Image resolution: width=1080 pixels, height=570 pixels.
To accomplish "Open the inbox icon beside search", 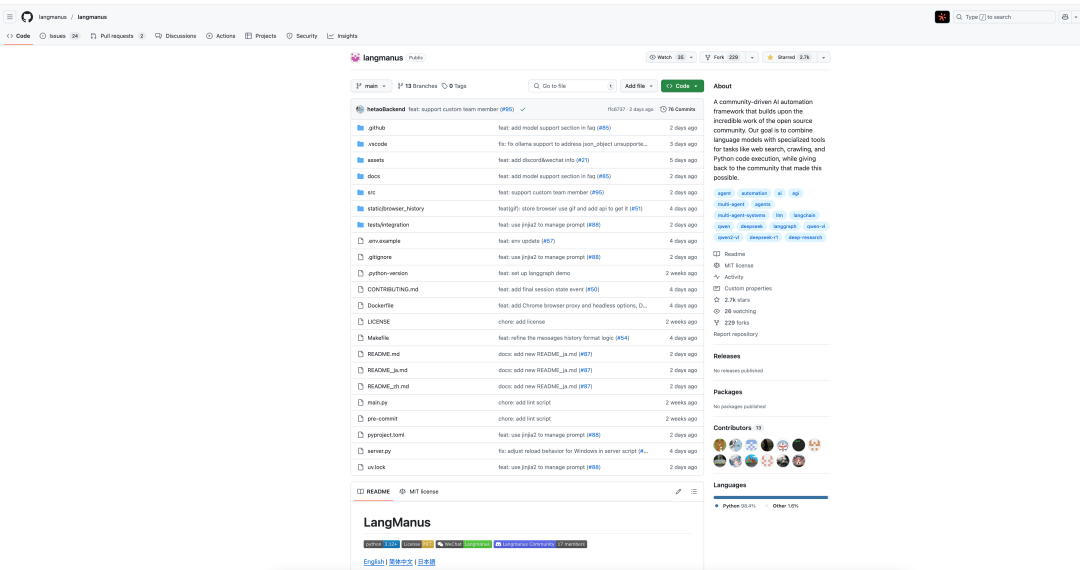I will click(1065, 17).
